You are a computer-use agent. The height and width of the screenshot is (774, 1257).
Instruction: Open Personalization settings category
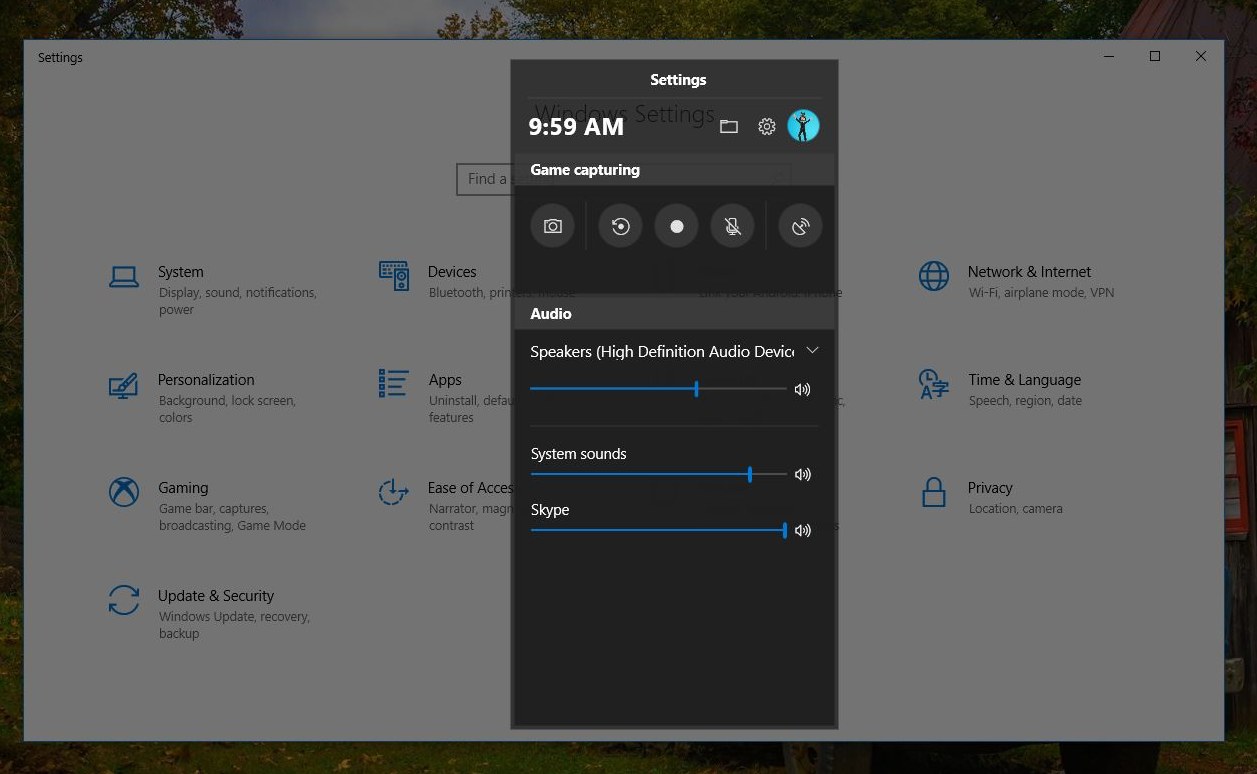pos(203,398)
